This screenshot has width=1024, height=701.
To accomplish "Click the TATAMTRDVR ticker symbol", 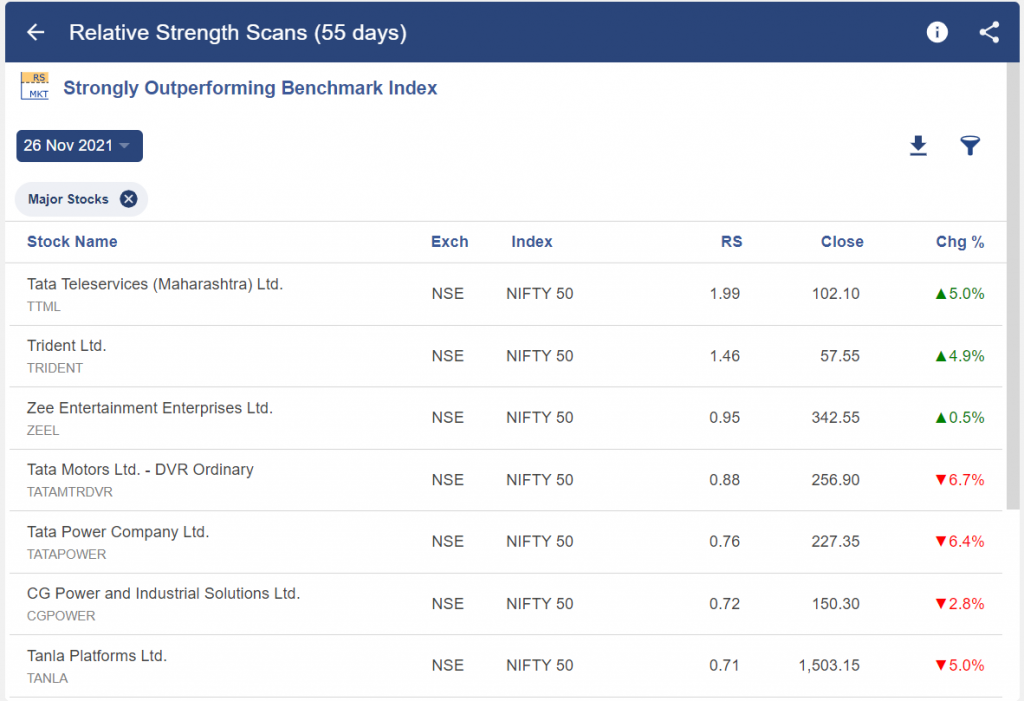I will pyautogui.click(x=70, y=492).
